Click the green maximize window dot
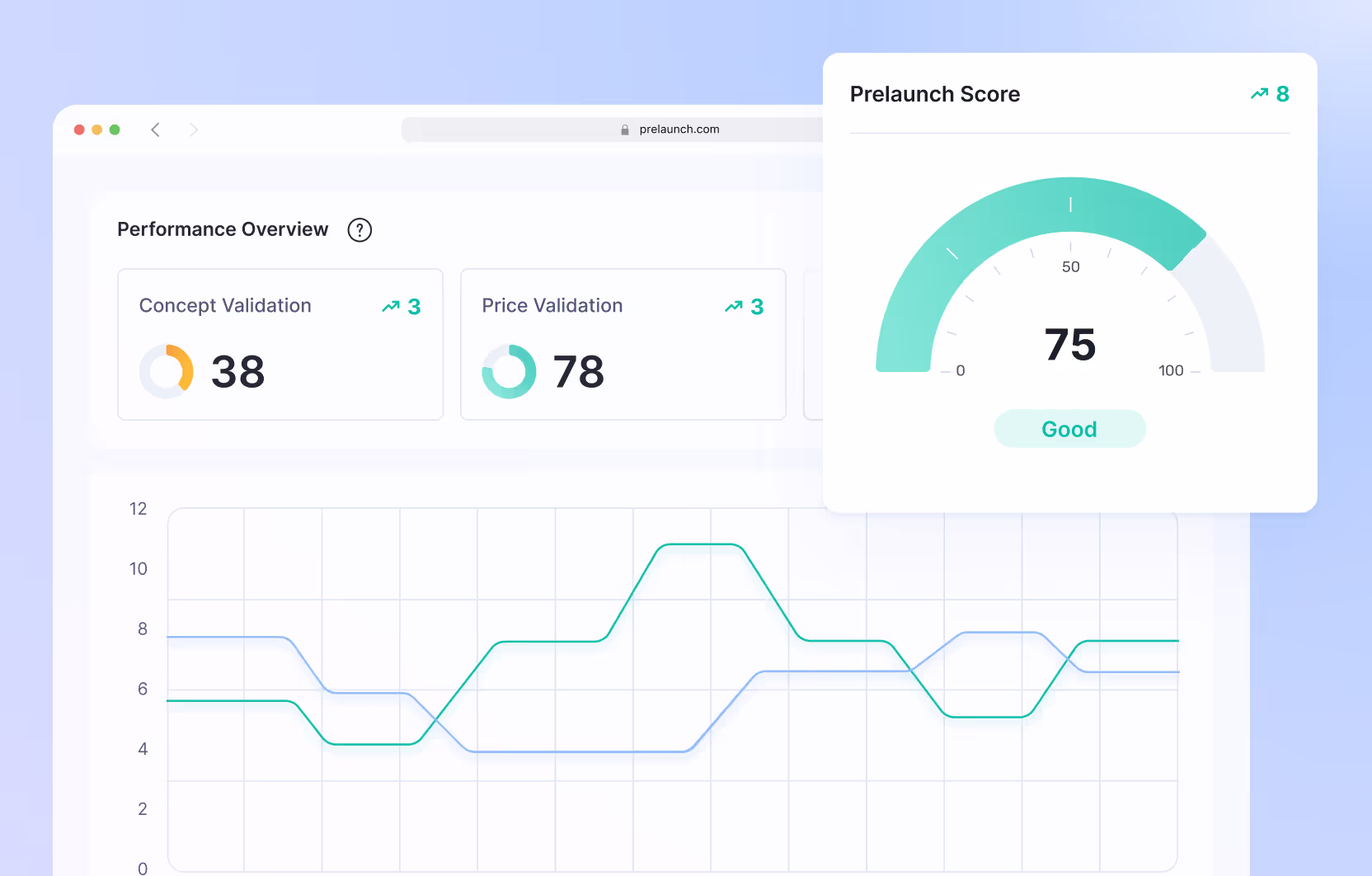The image size is (1372, 876). [115, 130]
